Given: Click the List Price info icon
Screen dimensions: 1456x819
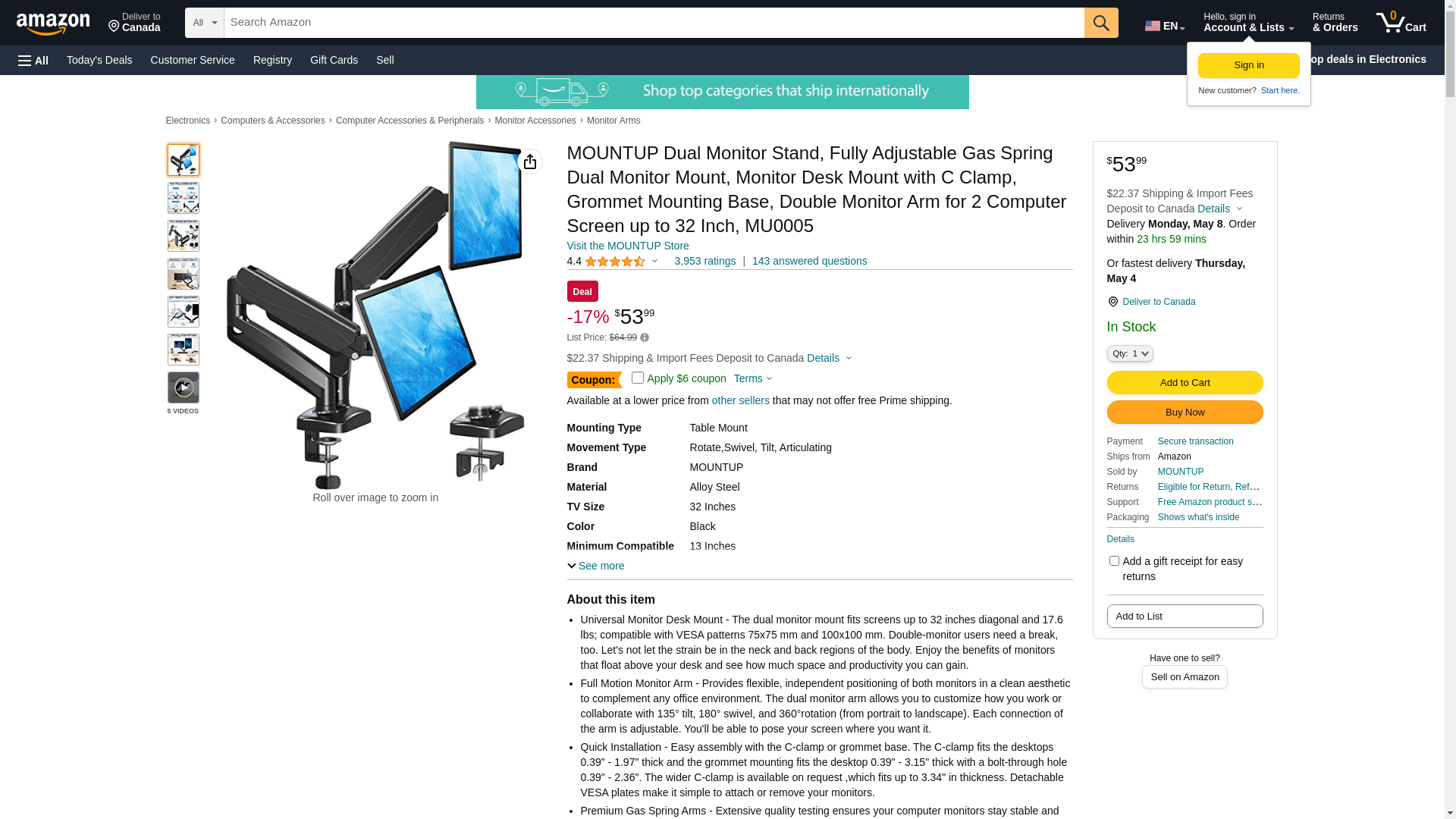Looking at the screenshot, I should click(x=645, y=337).
